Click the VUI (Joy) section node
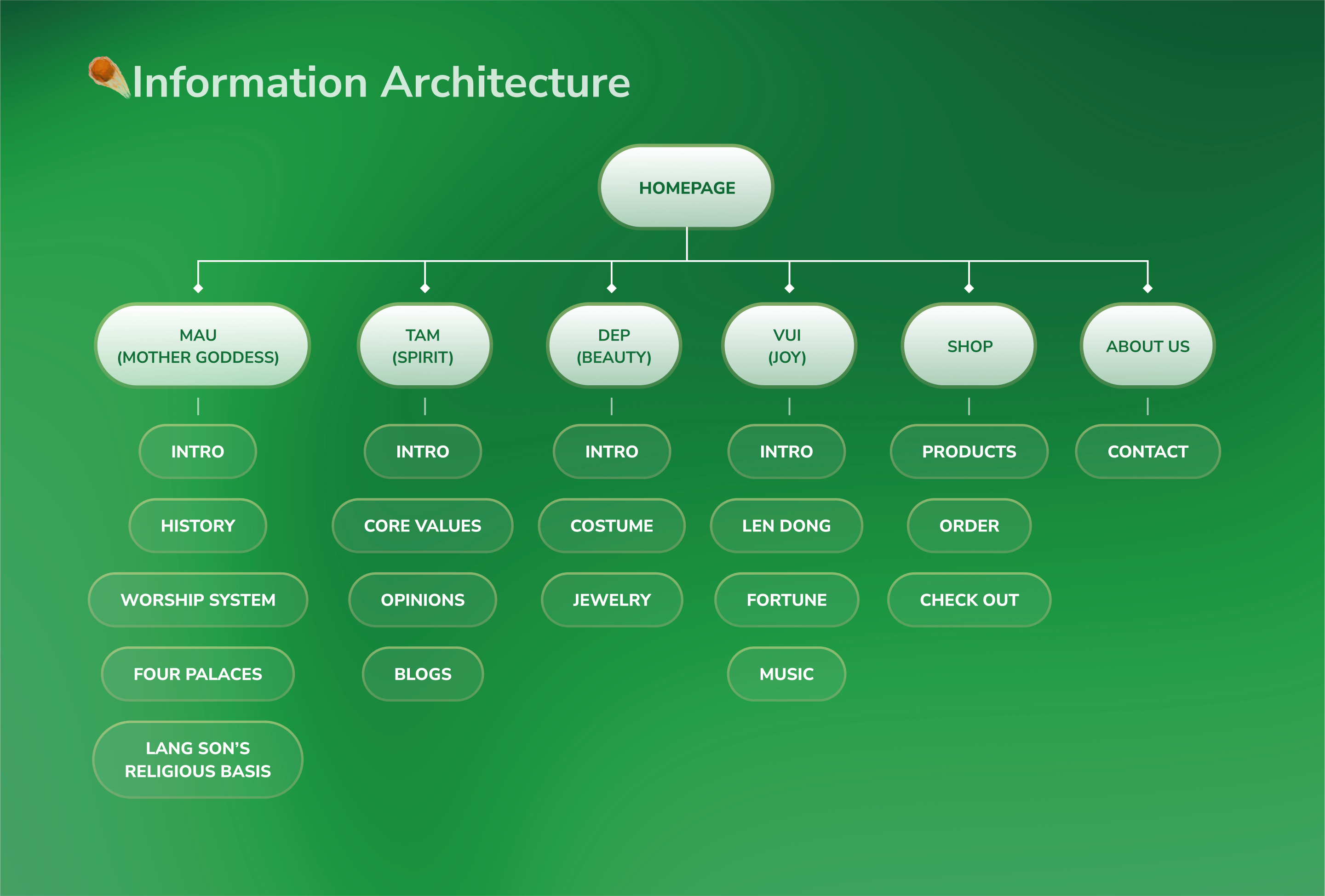The width and height of the screenshot is (1325, 896). click(788, 346)
